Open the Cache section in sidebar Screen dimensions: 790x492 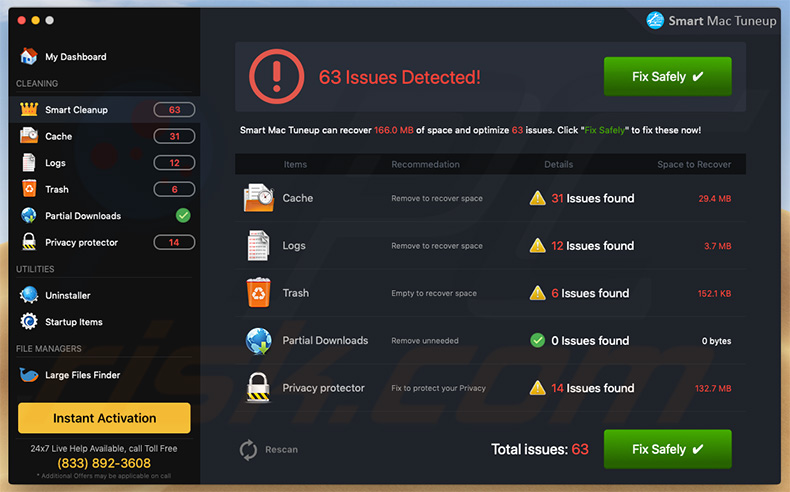(104, 136)
